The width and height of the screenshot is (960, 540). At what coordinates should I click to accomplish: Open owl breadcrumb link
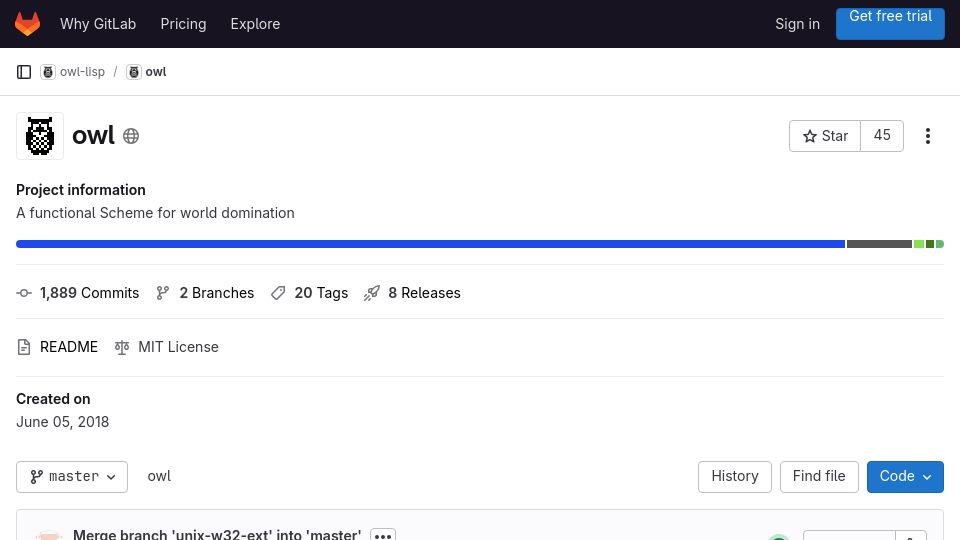tap(156, 72)
